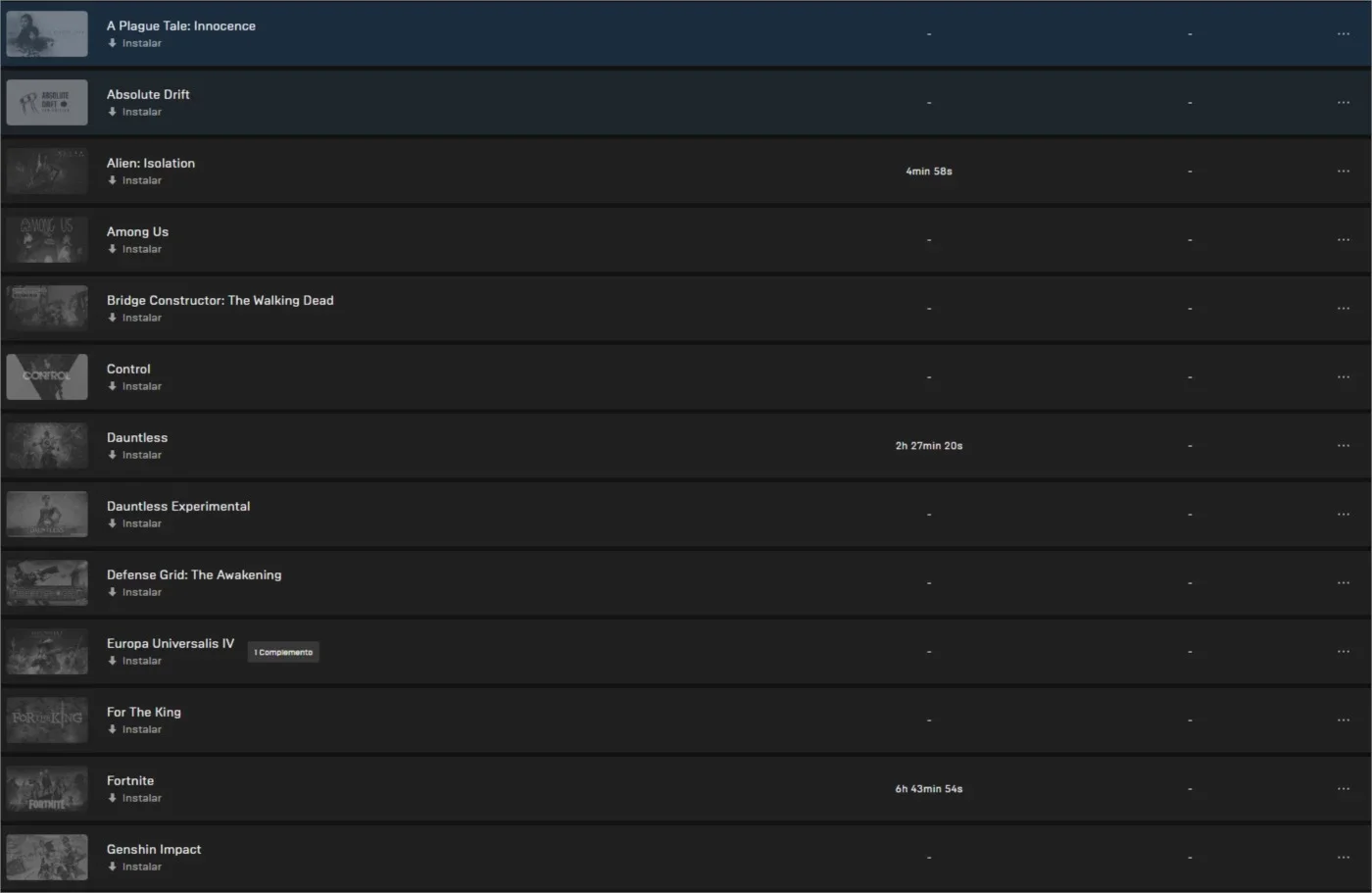1372x893 pixels.
Task: Open options menu for Dauntless row
Action: 1343,446
